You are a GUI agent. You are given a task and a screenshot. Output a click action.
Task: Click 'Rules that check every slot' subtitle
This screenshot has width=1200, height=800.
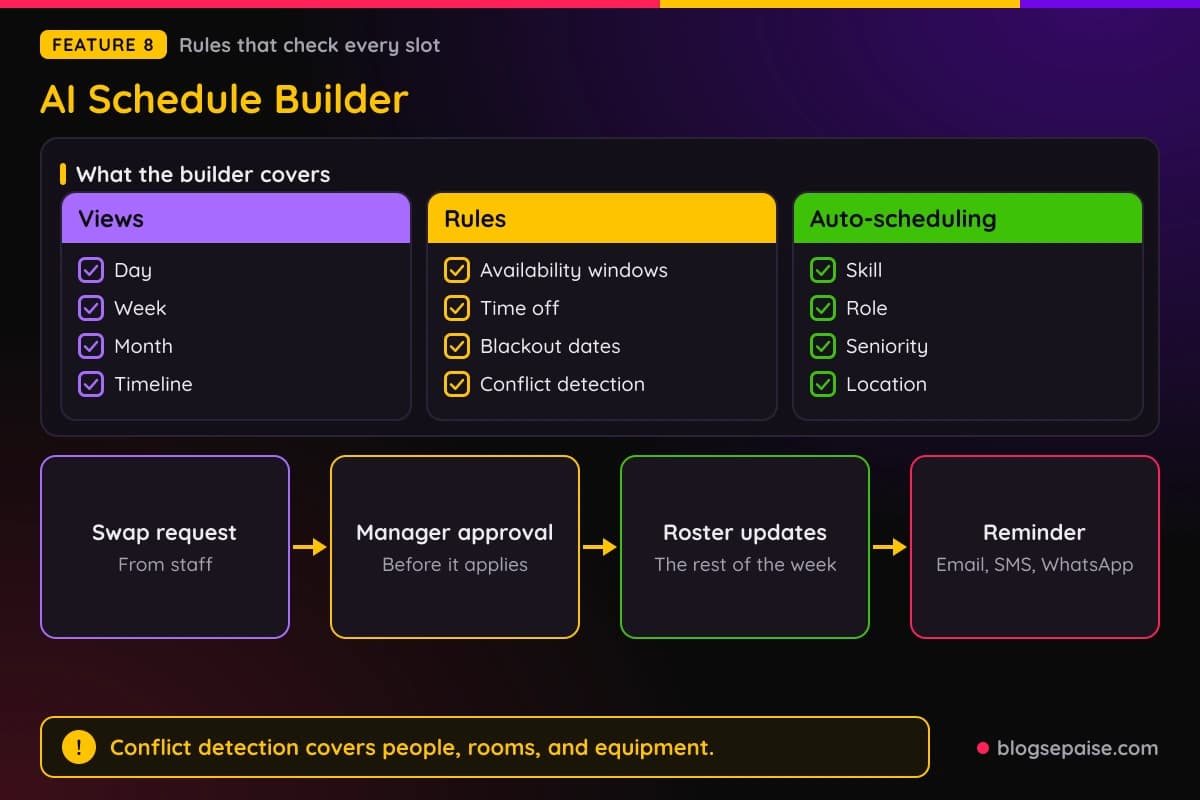click(x=310, y=45)
